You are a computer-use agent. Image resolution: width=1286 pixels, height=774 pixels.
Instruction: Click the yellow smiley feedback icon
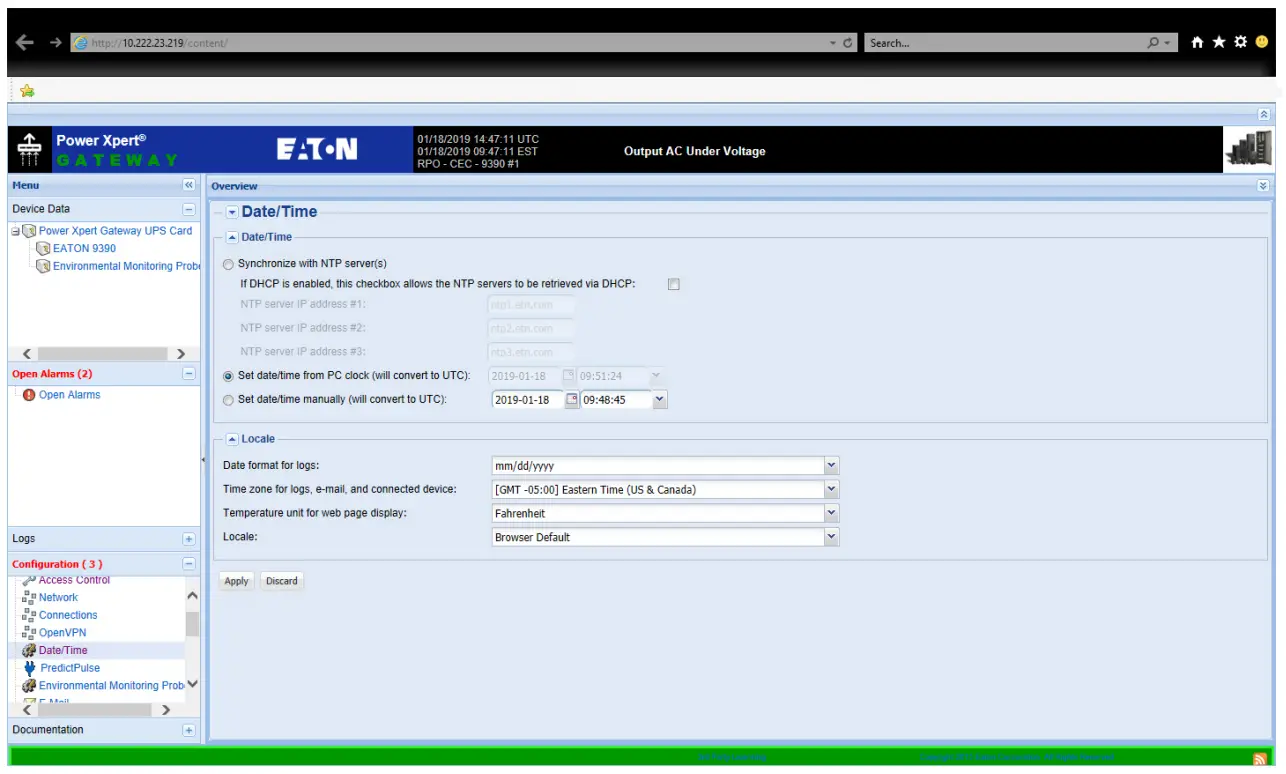1262,42
